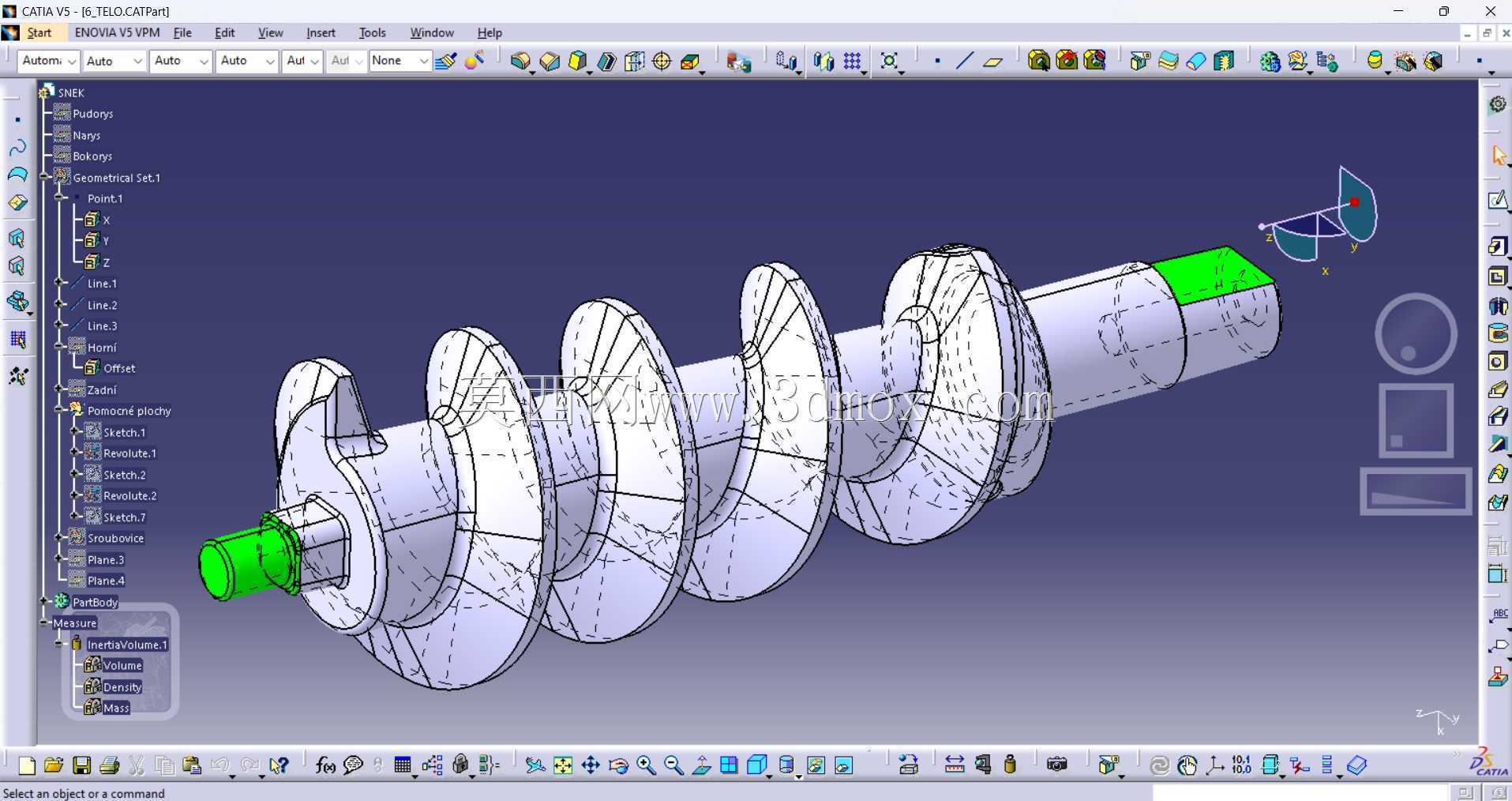Click the Open folder icon
1512x801 pixels.
pos(54,765)
